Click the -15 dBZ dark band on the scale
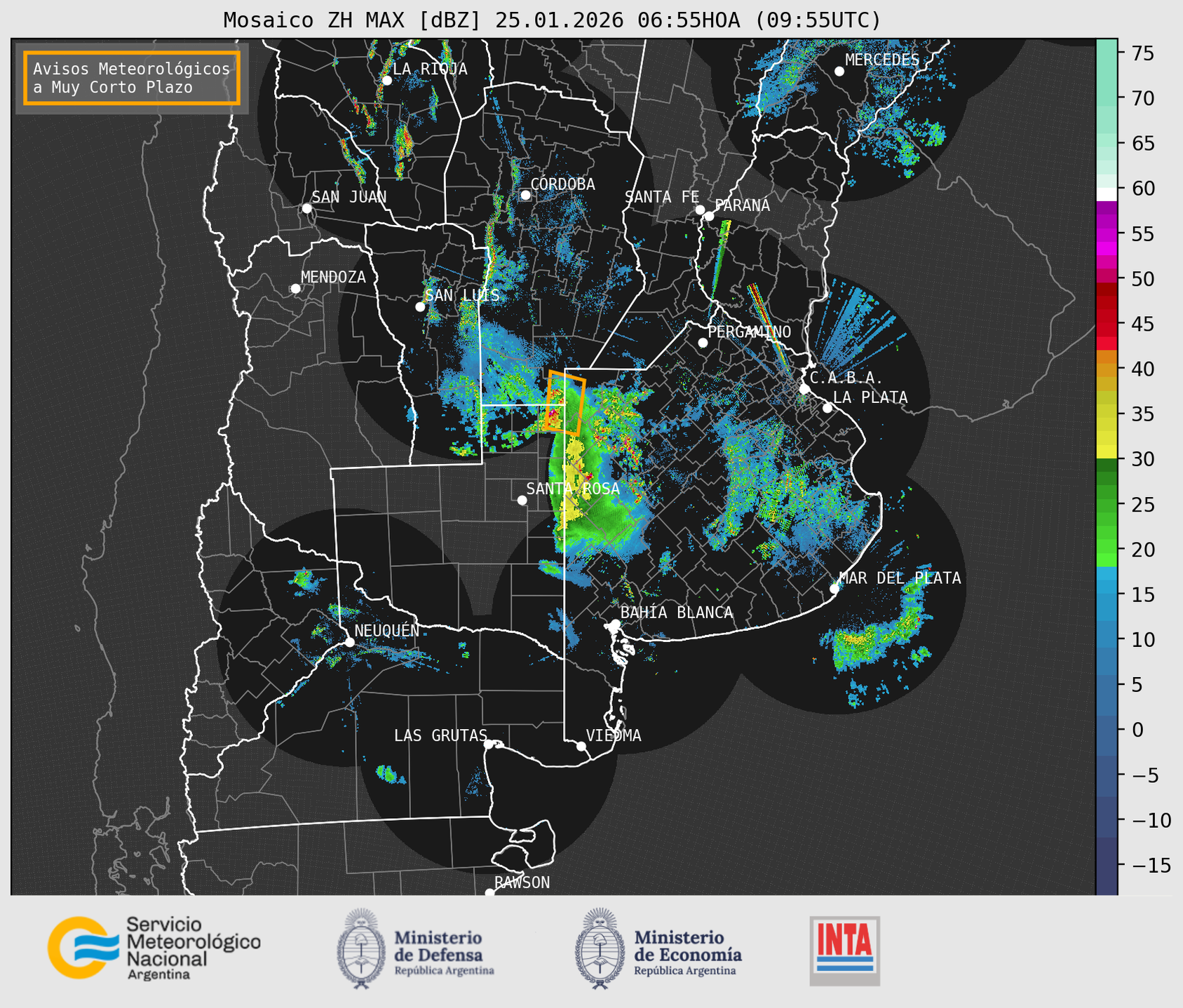Screen dimensions: 1183x1008 coord(1107,865)
